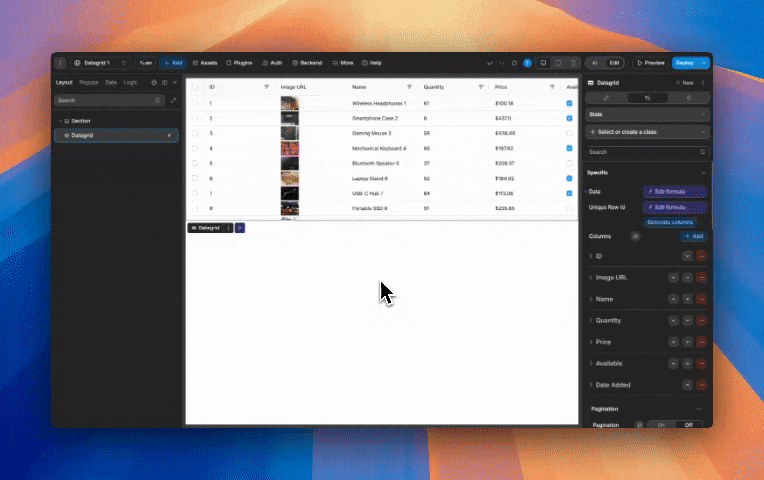The width and height of the screenshot is (764, 480).
Task: Select the row checkbox for Smartphone Case 2
Action: coord(195,118)
